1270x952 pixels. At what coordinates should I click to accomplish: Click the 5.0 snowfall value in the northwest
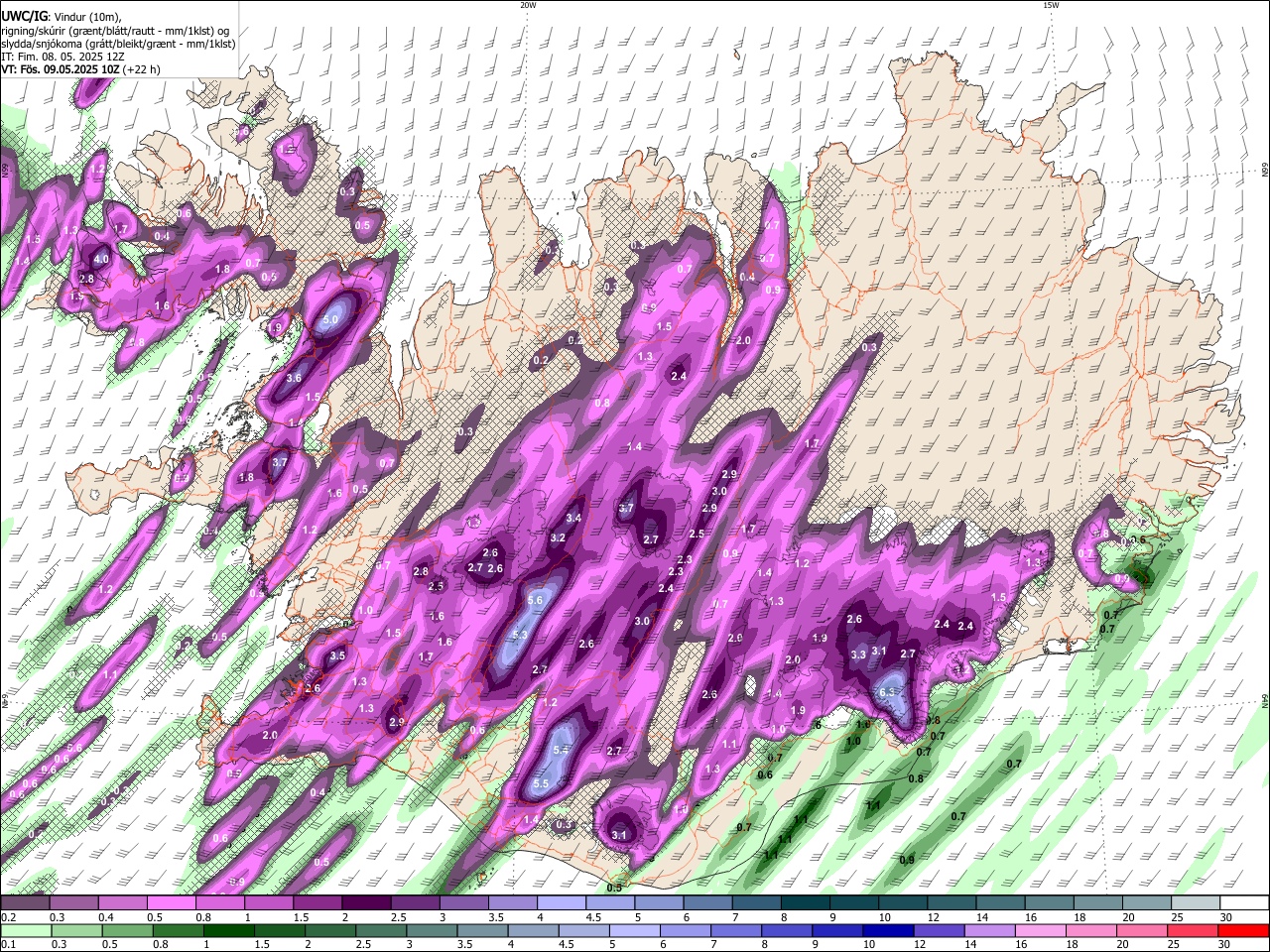331,319
